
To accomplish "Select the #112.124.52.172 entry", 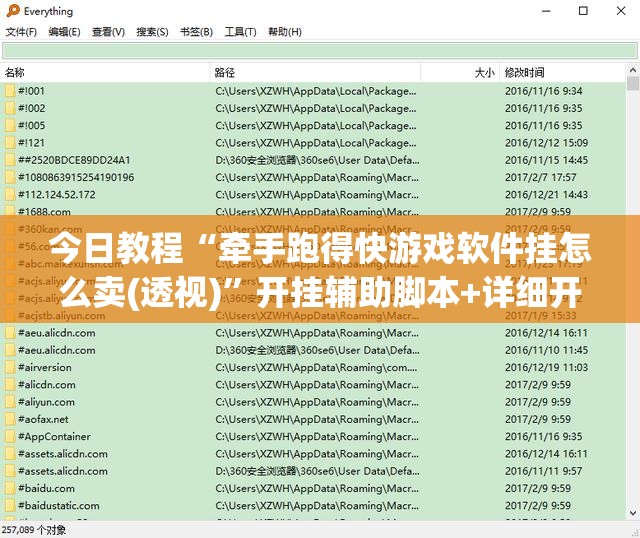I will pos(56,195).
